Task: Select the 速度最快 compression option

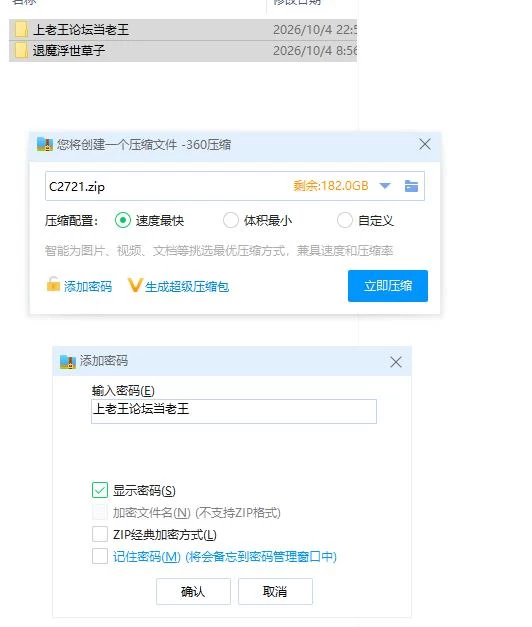Action: [123, 220]
